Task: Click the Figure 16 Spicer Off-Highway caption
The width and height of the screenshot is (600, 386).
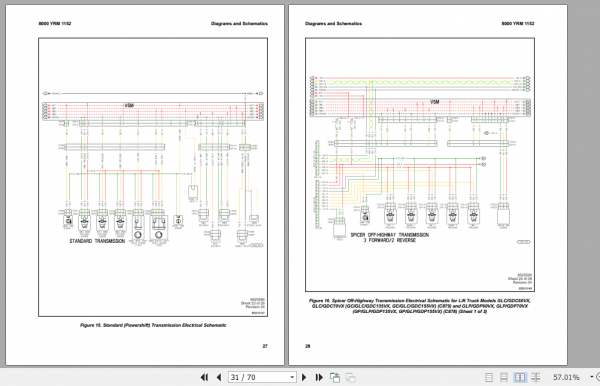Action: [420, 306]
